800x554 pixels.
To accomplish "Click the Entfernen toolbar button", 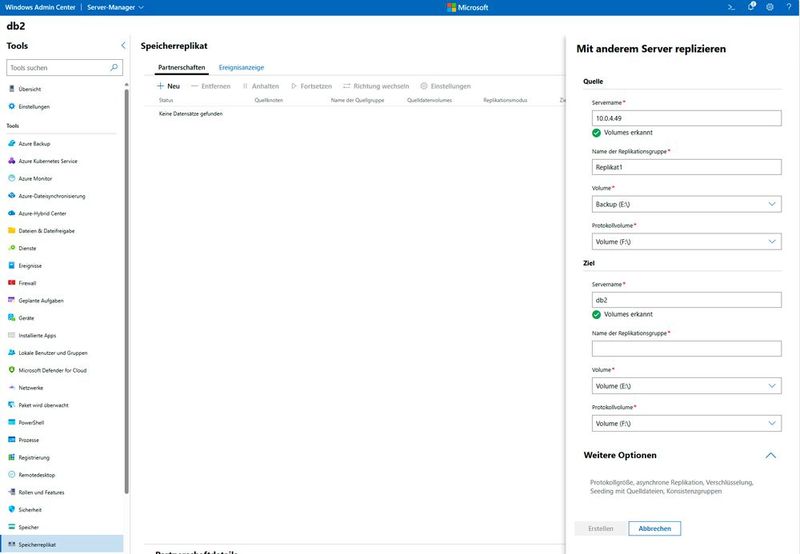I will (211, 86).
